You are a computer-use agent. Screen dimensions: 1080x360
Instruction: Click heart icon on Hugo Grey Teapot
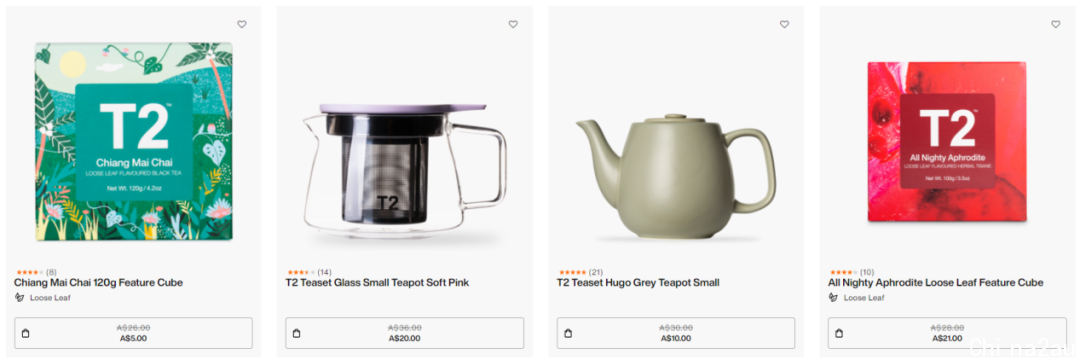(x=785, y=24)
